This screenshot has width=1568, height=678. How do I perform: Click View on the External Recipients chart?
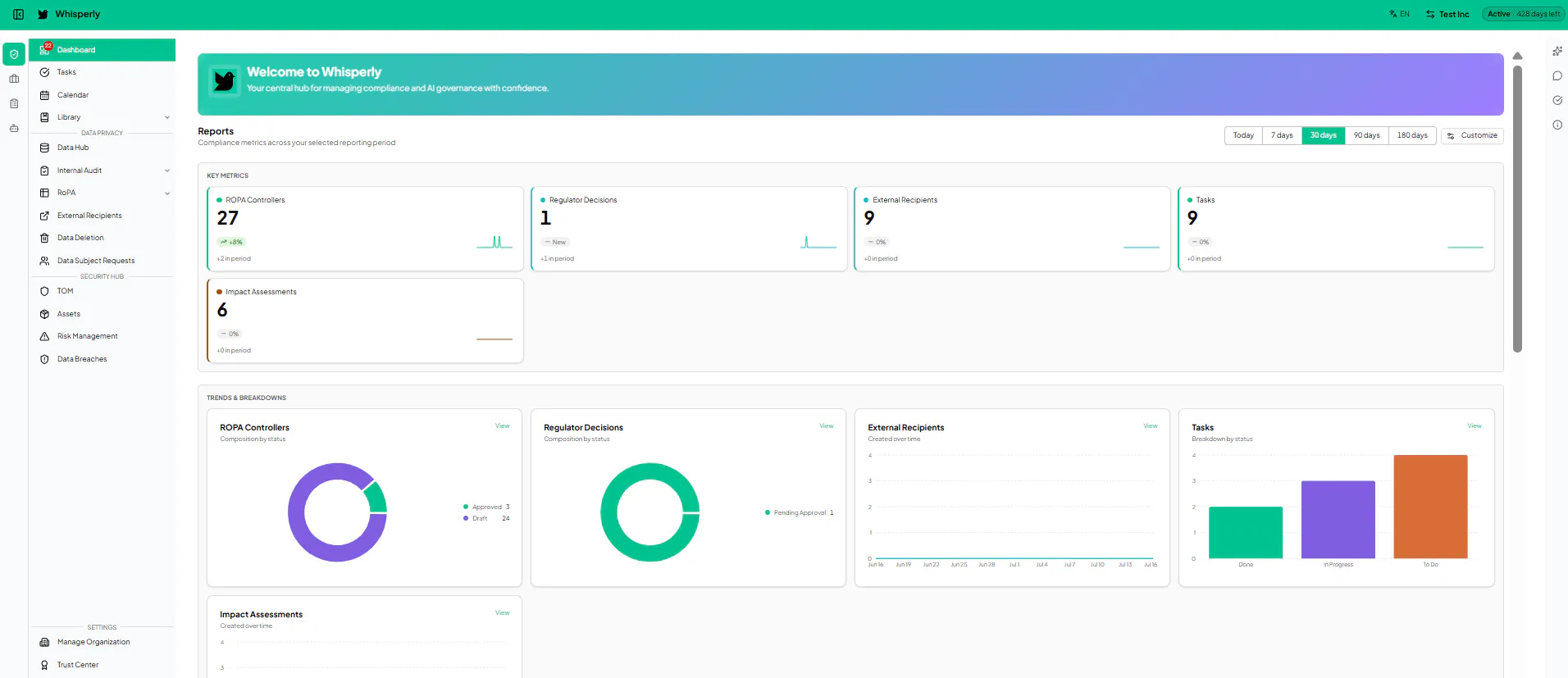tap(1151, 426)
